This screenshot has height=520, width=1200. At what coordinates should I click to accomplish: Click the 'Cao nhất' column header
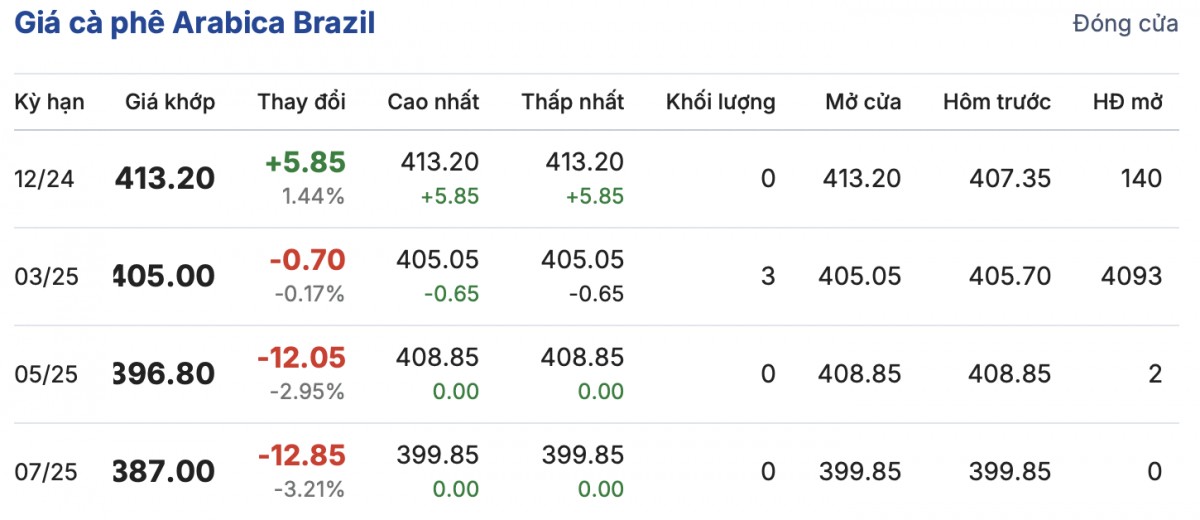point(433,102)
